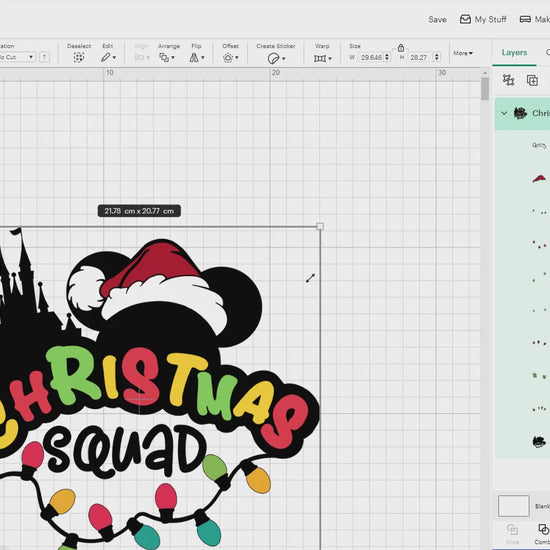Collapse the Christmas group chevron

tap(504, 113)
